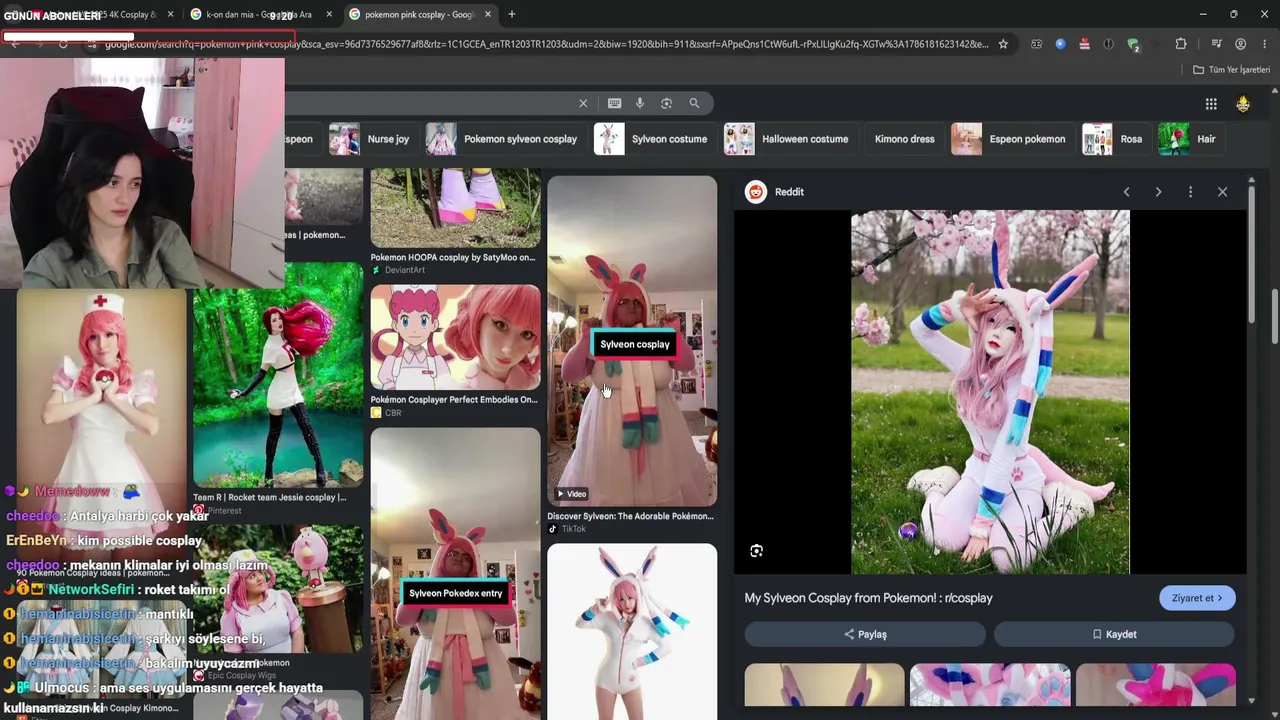Click the 'DeviantArt' source label

pos(405,270)
